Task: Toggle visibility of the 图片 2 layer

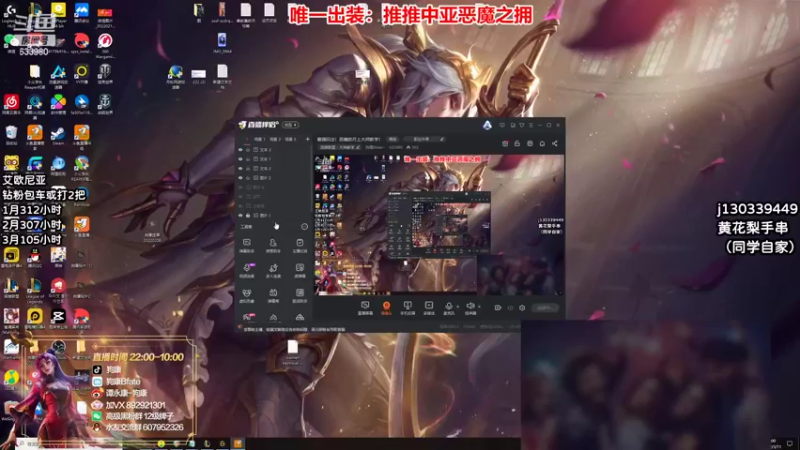Action: [x=240, y=178]
